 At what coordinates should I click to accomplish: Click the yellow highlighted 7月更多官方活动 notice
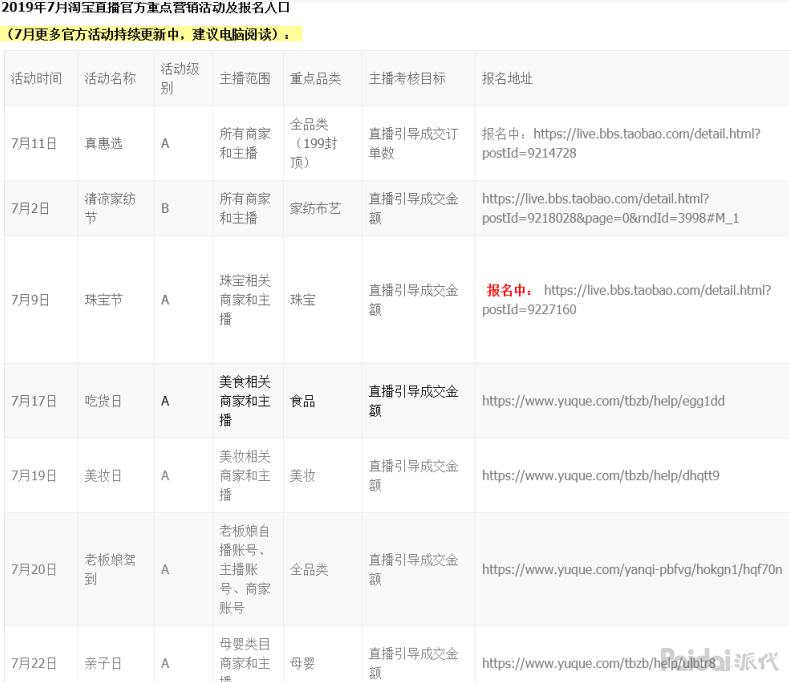149,34
